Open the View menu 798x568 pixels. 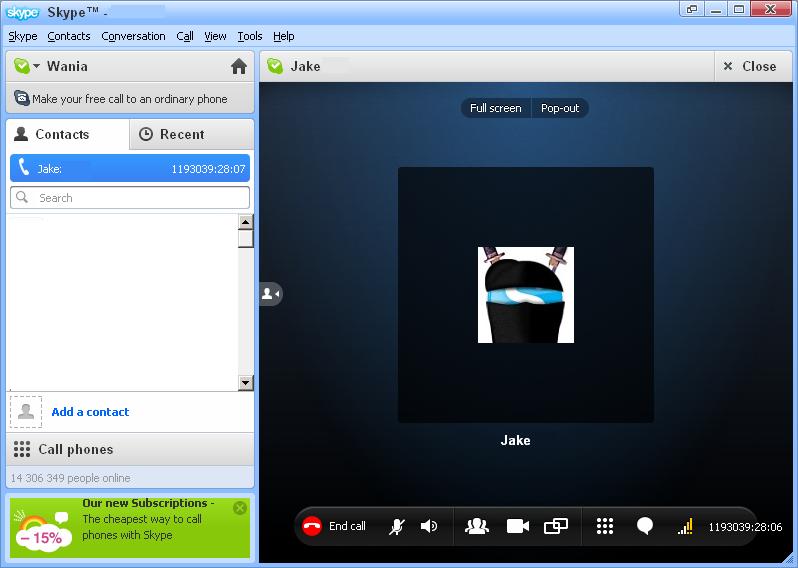[215, 36]
